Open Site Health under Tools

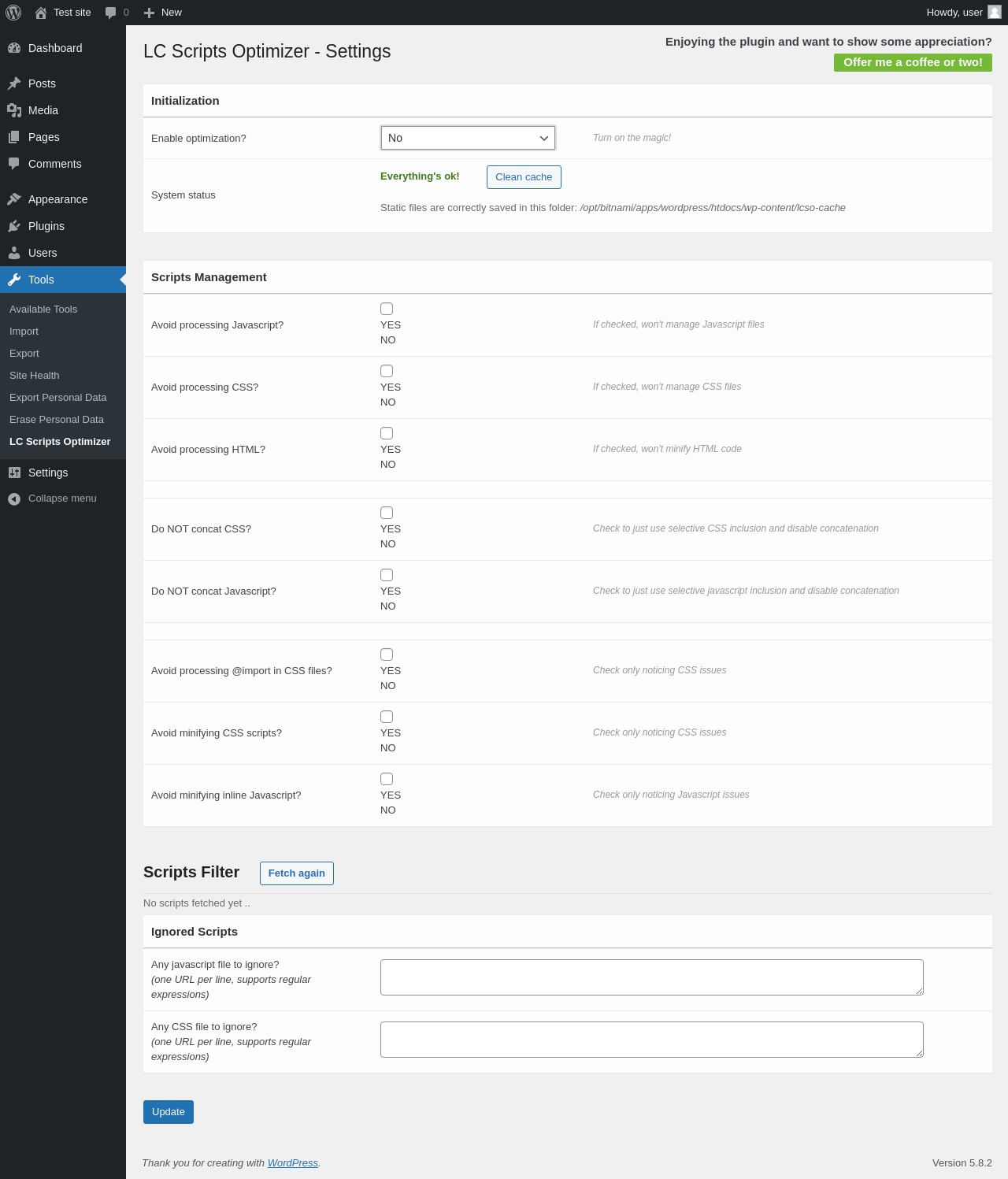tap(35, 376)
